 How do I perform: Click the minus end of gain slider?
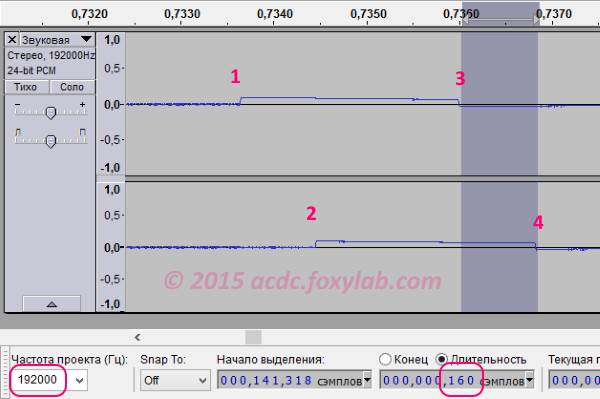pos(17,104)
